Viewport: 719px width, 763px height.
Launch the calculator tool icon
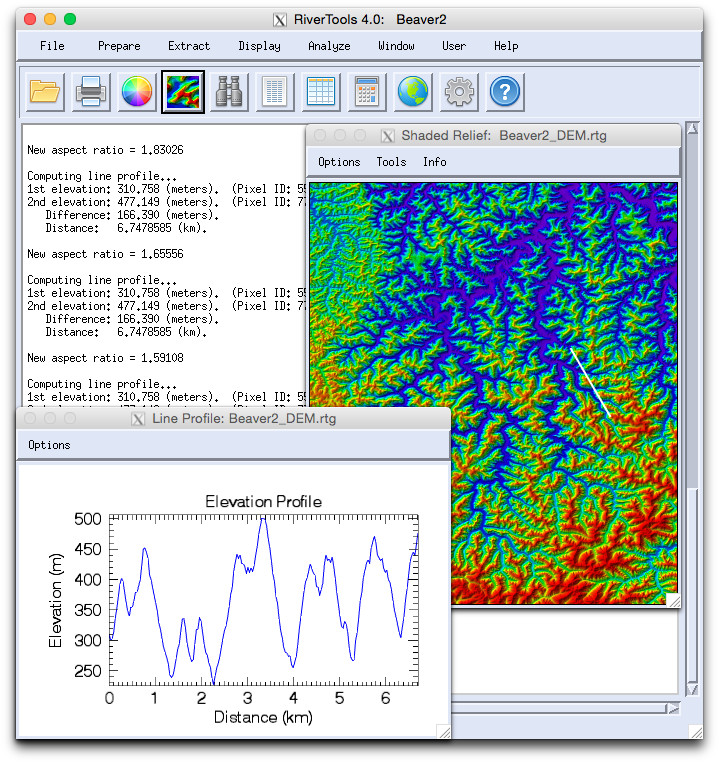[x=367, y=93]
